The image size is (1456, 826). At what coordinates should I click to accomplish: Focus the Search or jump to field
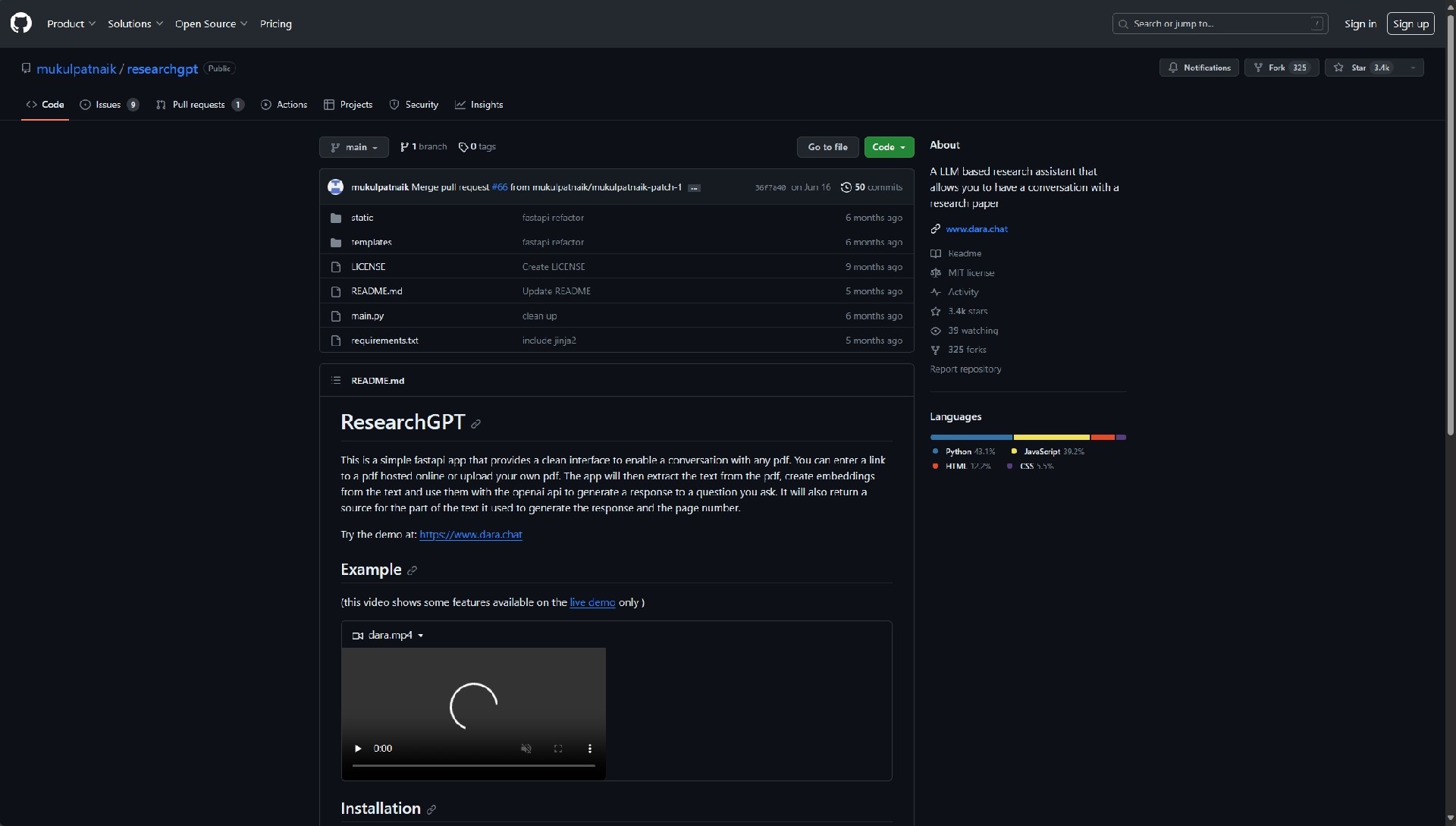tap(1220, 24)
